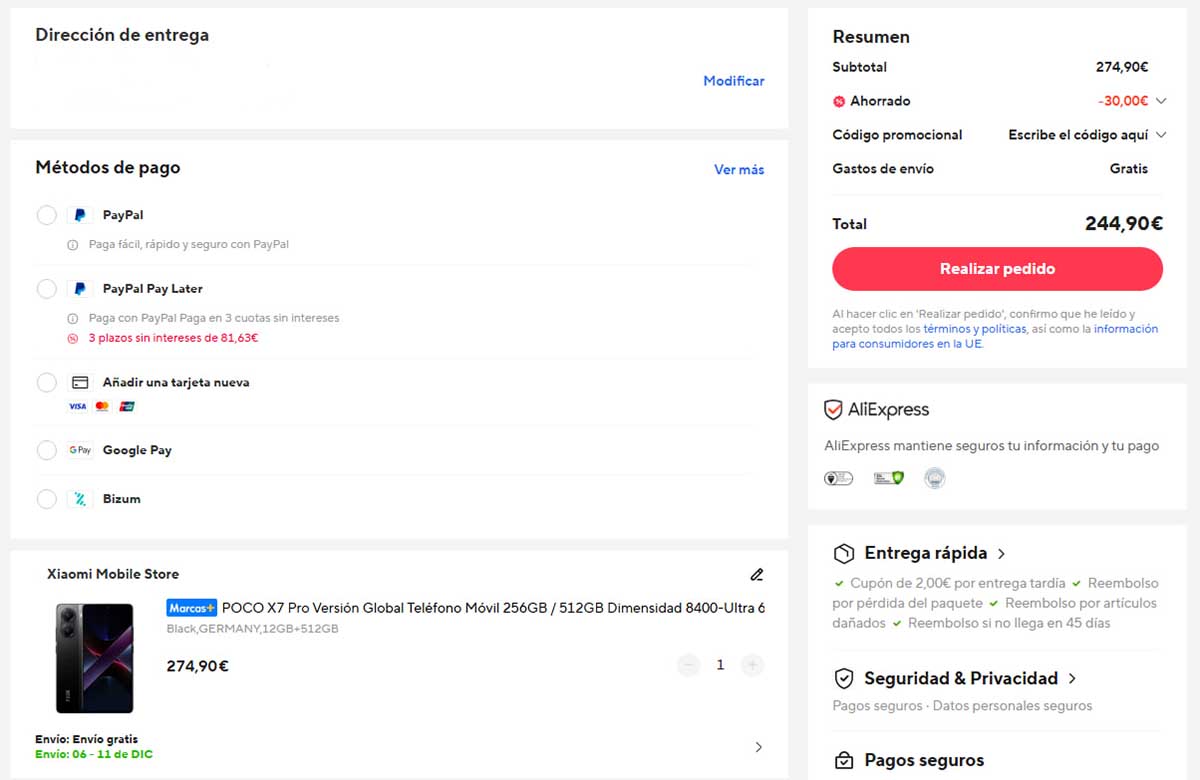Click the edit pencil on Xiaomi Mobile Store
Screen dimensions: 1200x780
point(757,574)
